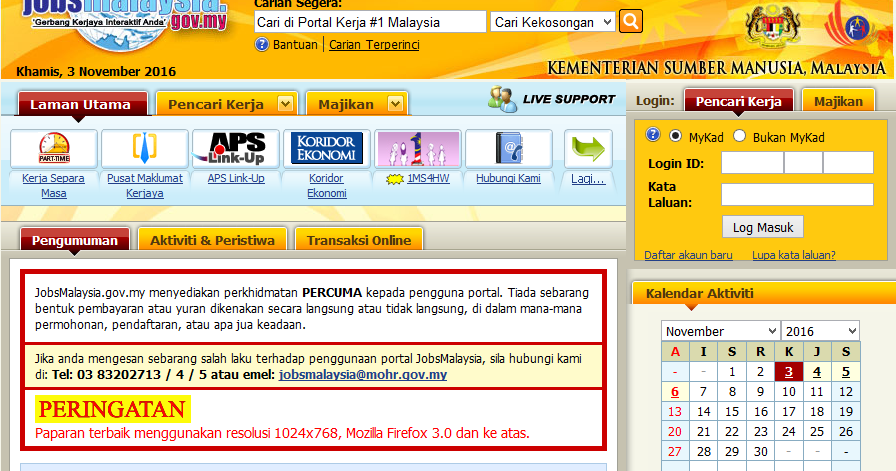Select calendar date 5
Viewport: 896px width, 471px height.
pos(846,372)
